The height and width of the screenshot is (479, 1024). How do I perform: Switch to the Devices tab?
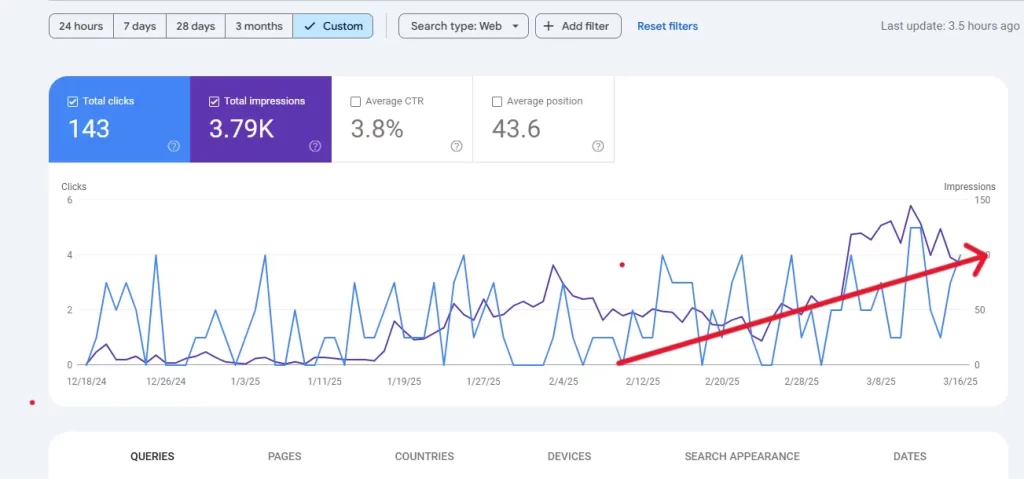point(569,456)
